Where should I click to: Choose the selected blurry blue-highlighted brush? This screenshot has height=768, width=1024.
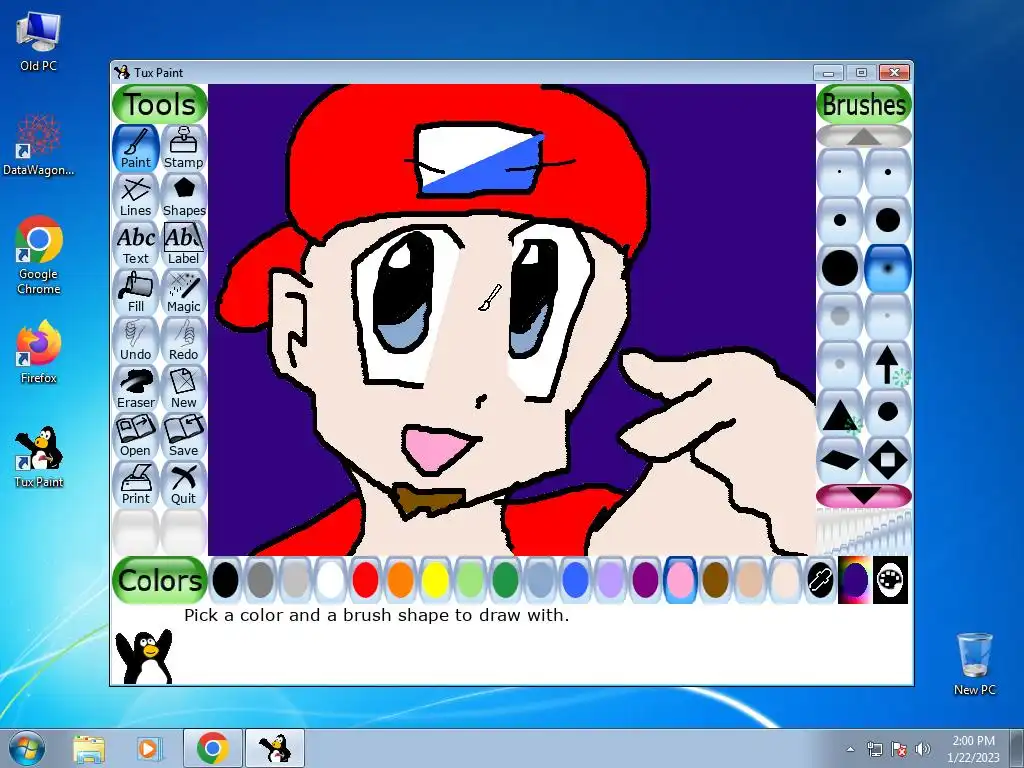pos(888,268)
